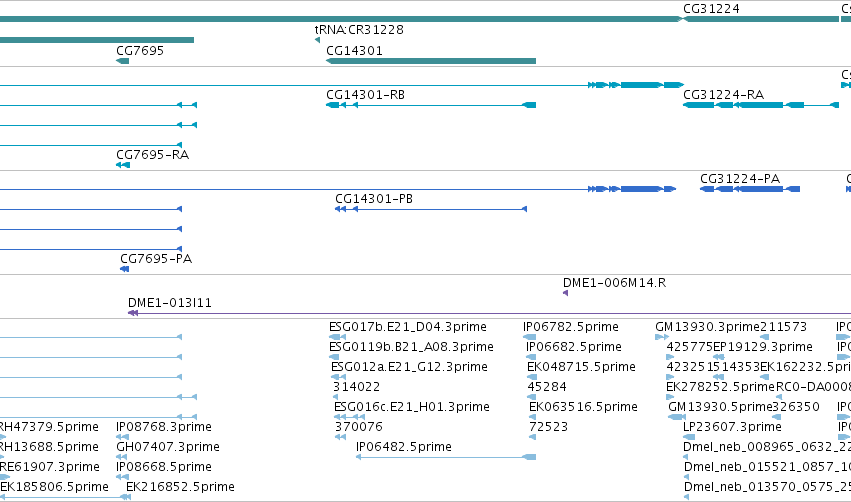Click the CG14301-PB protein label
Screen dimensions: 851x502
point(374,199)
